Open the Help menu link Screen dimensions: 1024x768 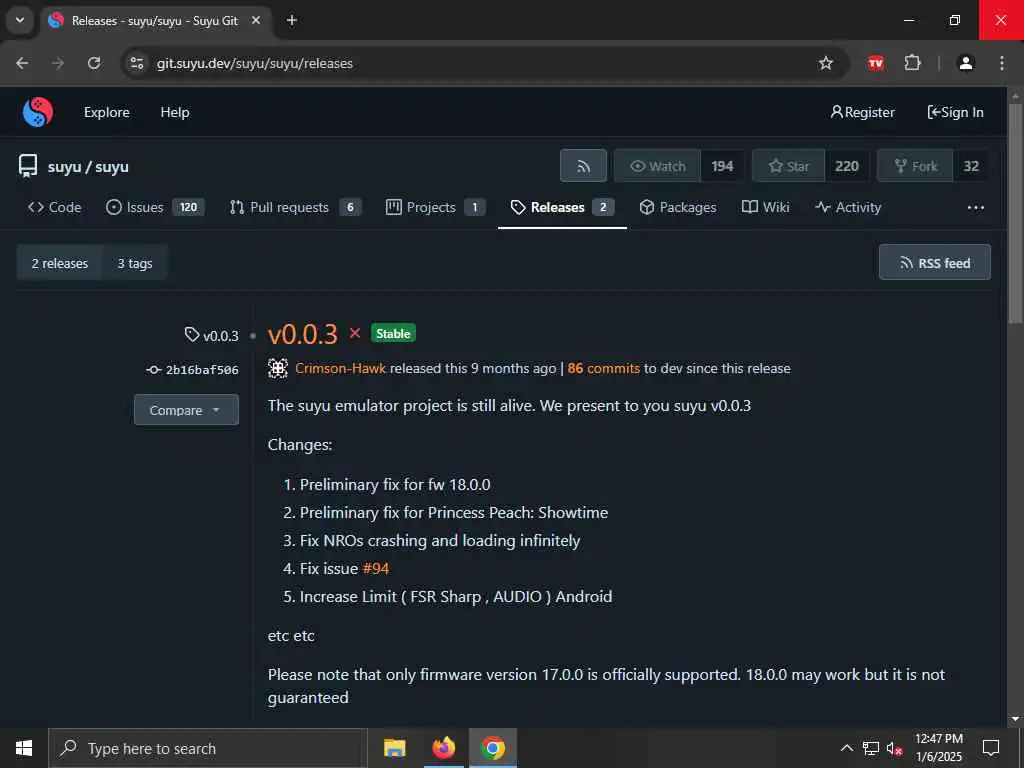tap(175, 112)
